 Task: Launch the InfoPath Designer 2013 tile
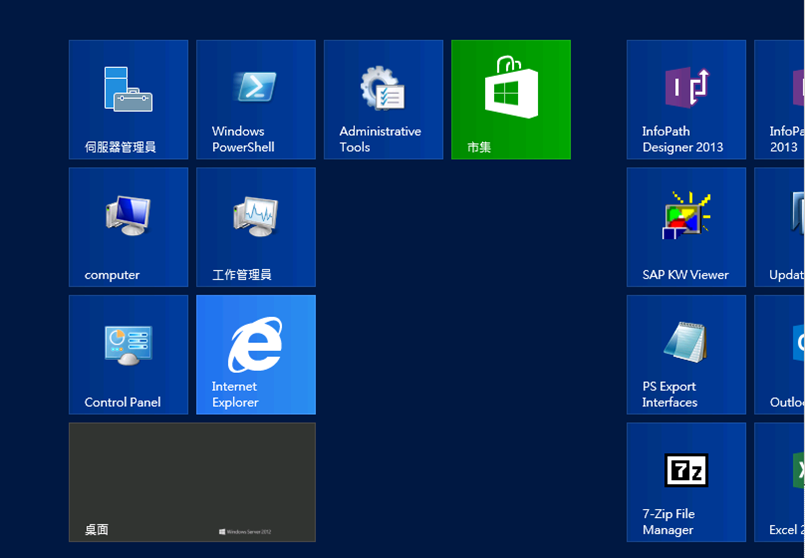pos(686,100)
